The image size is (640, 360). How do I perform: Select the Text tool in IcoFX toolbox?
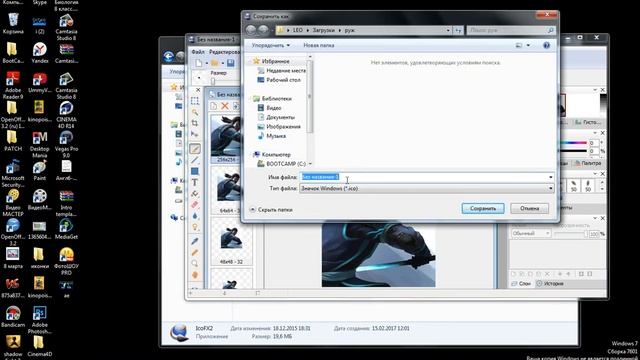[x=195, y=182]
